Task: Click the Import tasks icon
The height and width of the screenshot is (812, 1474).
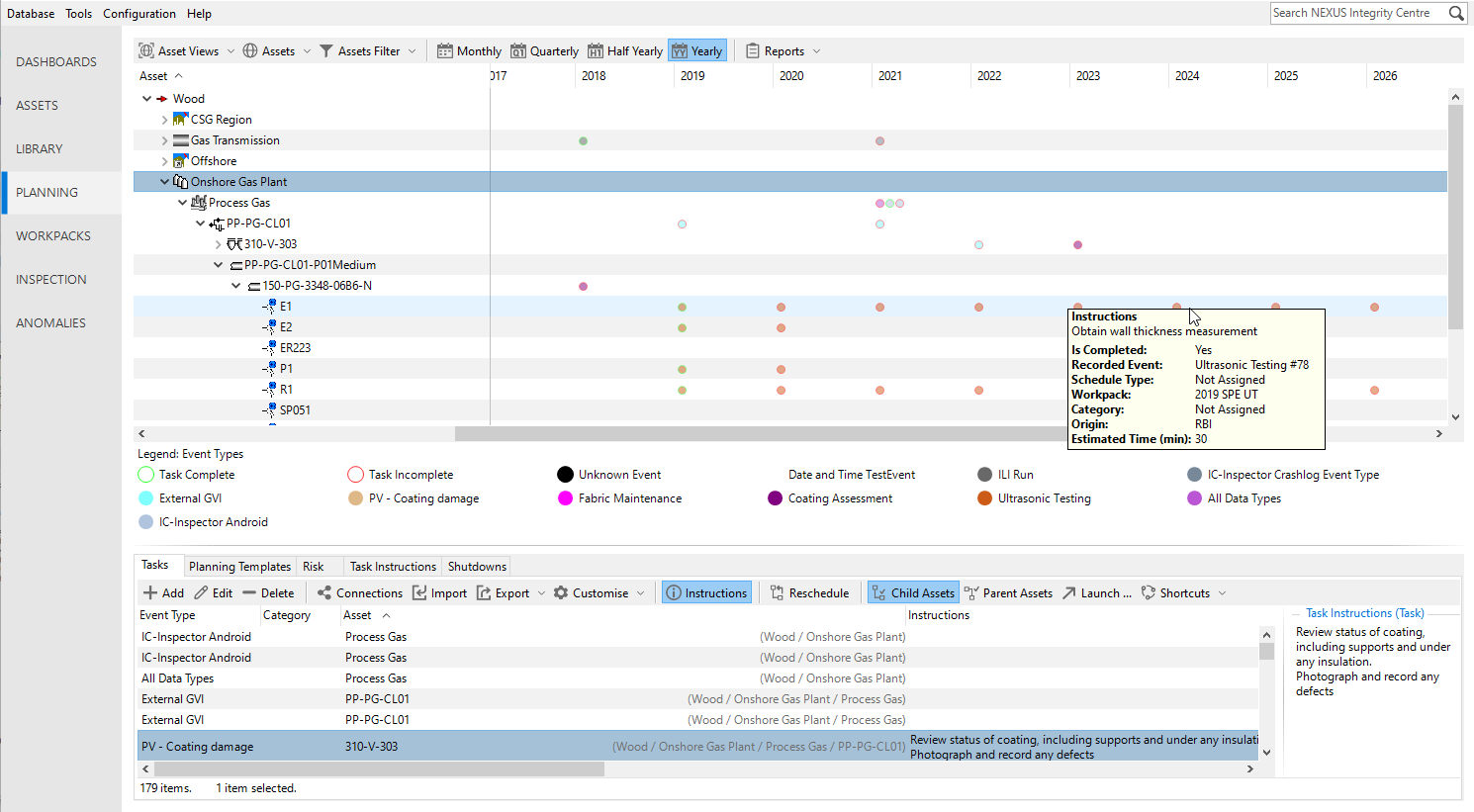Action: pos(419,592)
